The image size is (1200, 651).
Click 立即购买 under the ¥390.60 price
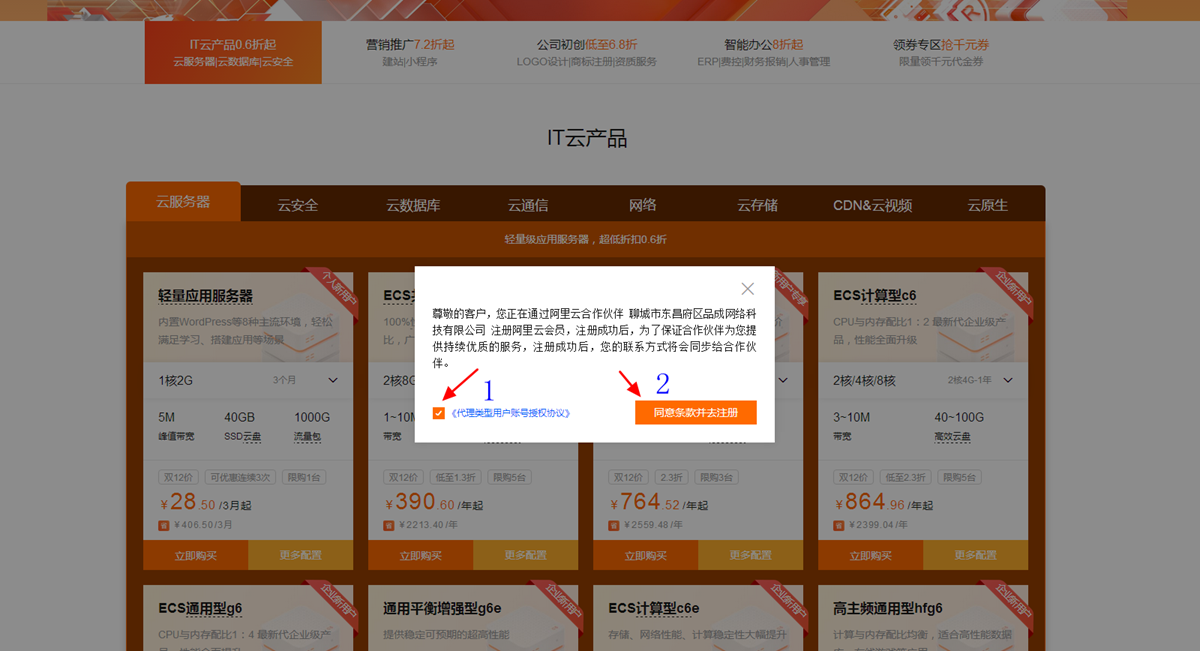pyautogui.click(x=421, y=555)
